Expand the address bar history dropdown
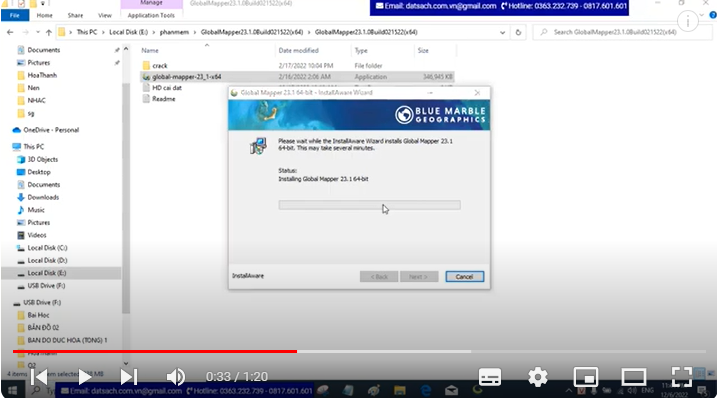The image size is (717, 398). pos(502,32)
